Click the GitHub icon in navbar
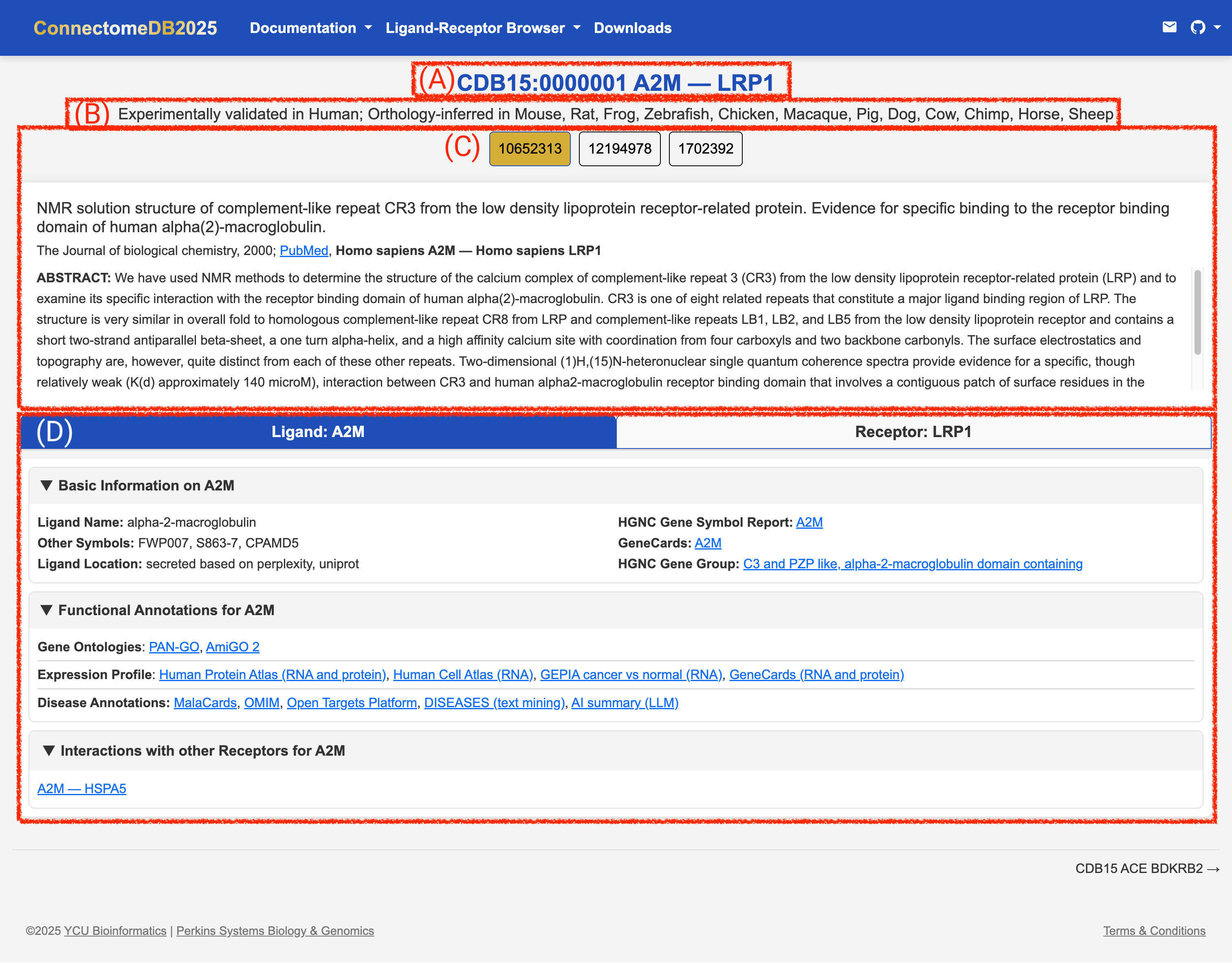1232x963 pixels. click(1198, 27)
